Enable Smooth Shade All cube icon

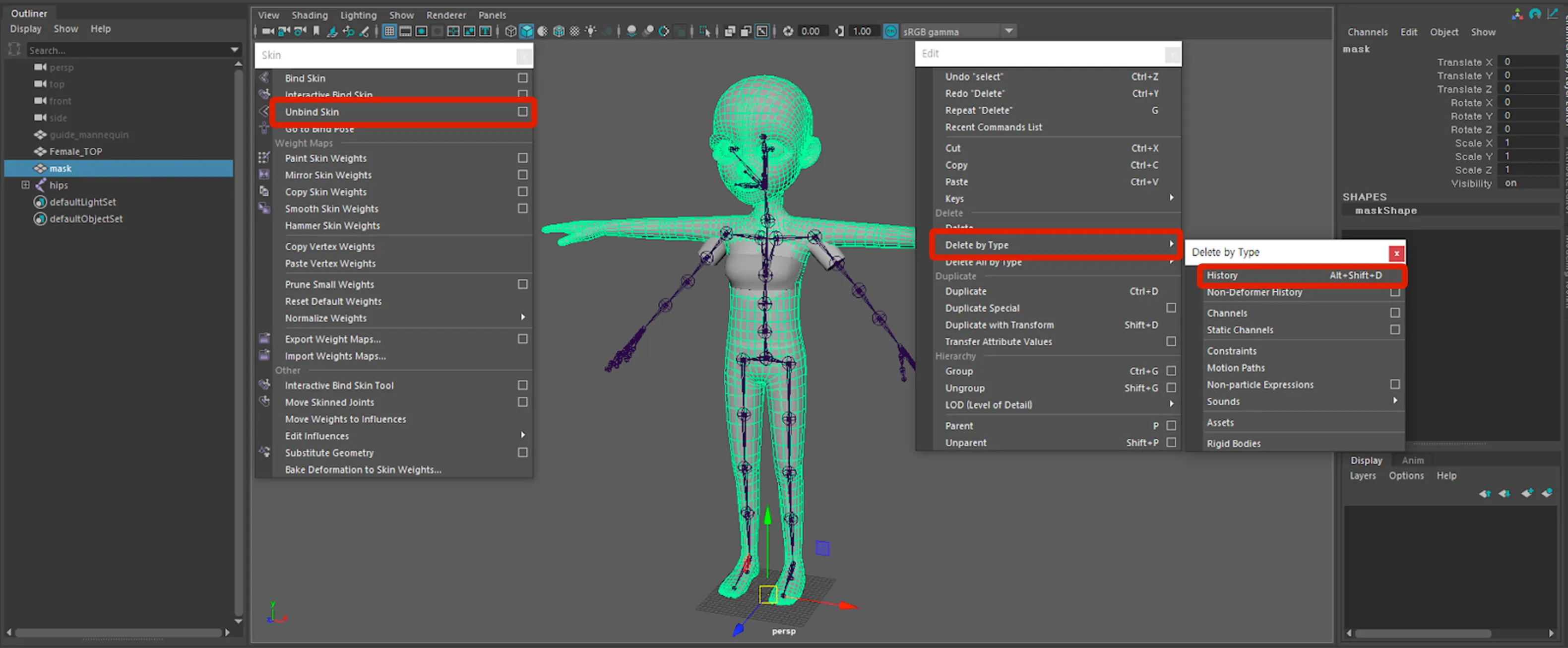[527, 31]
